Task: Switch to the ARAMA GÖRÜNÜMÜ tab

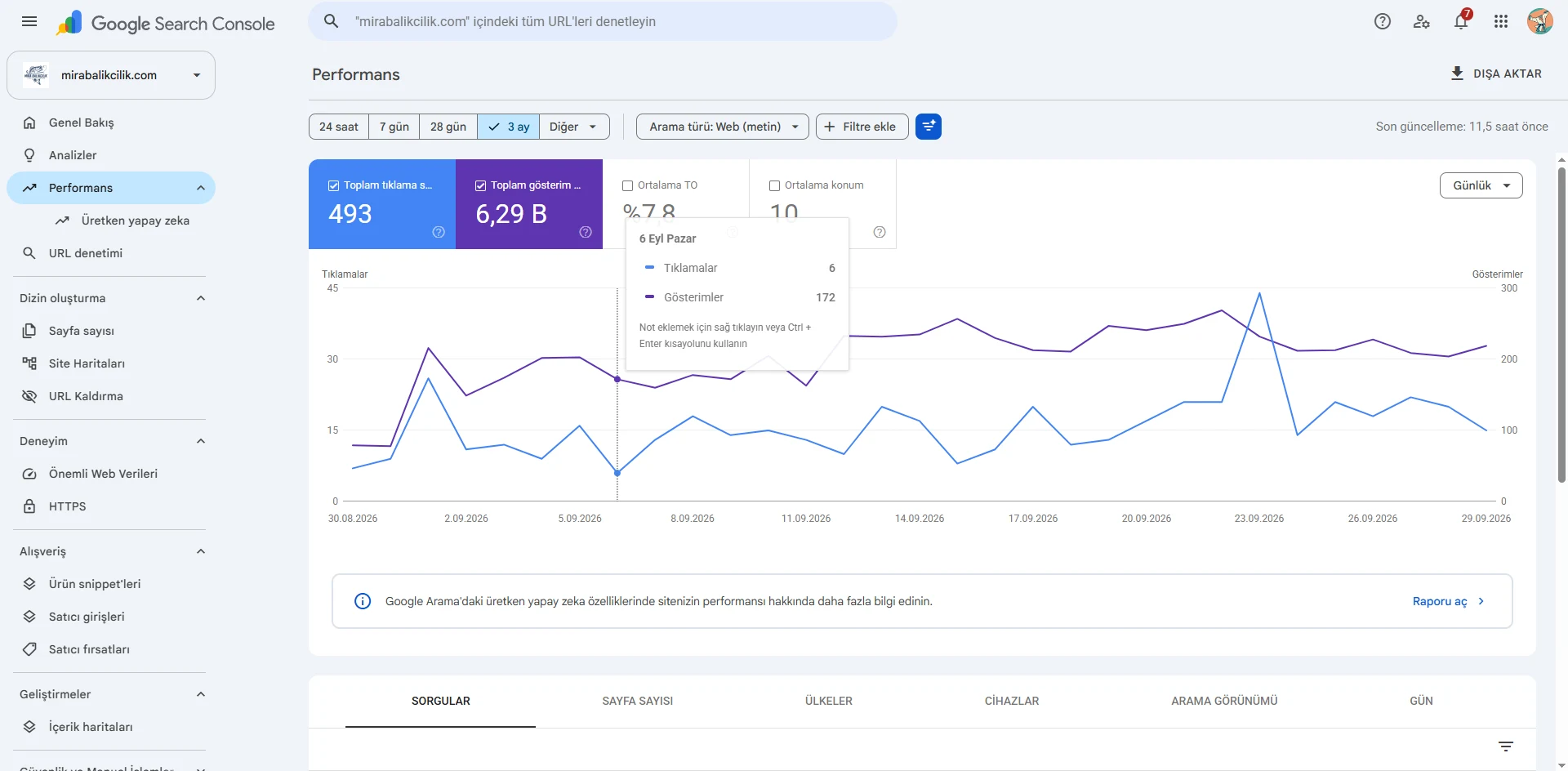Action: (1224, 701)
